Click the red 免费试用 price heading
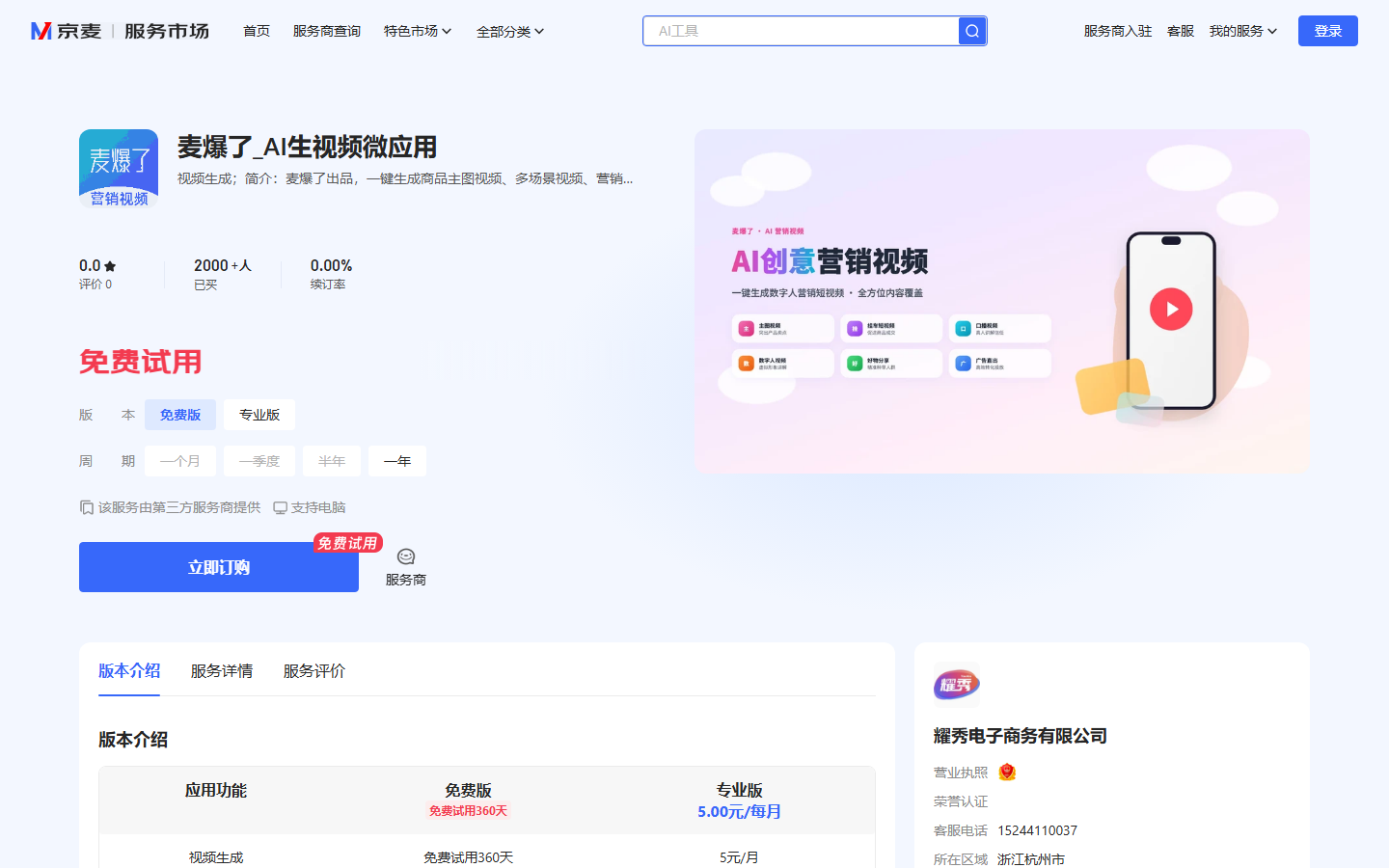The width and height of the screenshot is (1389, 868). click(x=141, y=362)
